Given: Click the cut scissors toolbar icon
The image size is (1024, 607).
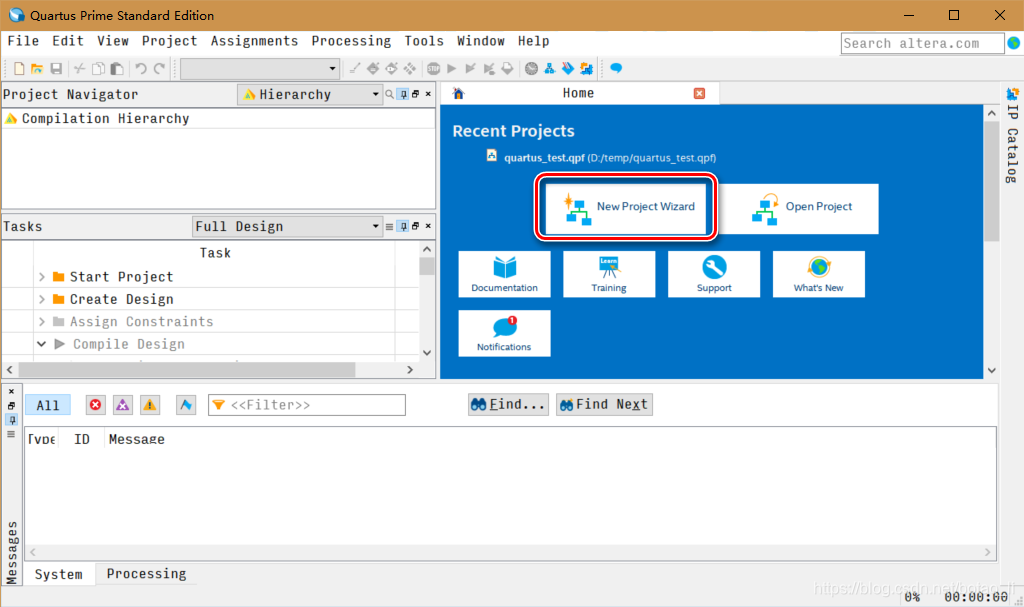Looking at the screenshot, I should click(x=80, y=69).
